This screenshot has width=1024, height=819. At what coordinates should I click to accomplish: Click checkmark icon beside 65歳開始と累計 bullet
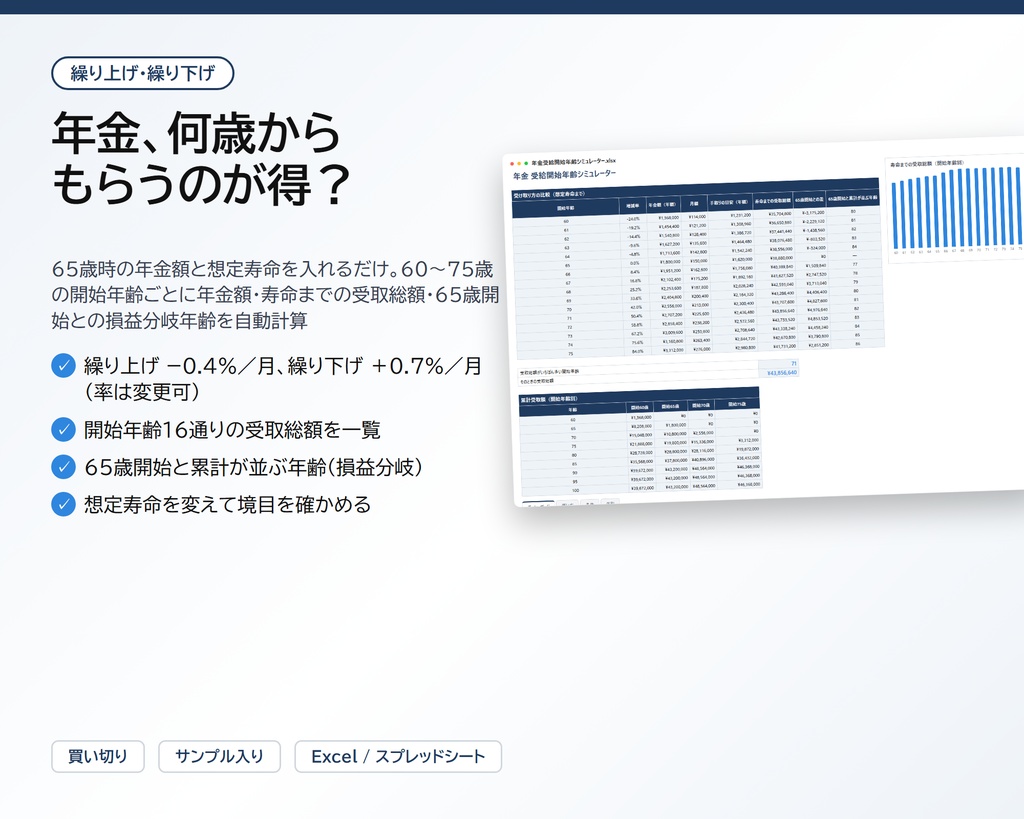point(63,467)
